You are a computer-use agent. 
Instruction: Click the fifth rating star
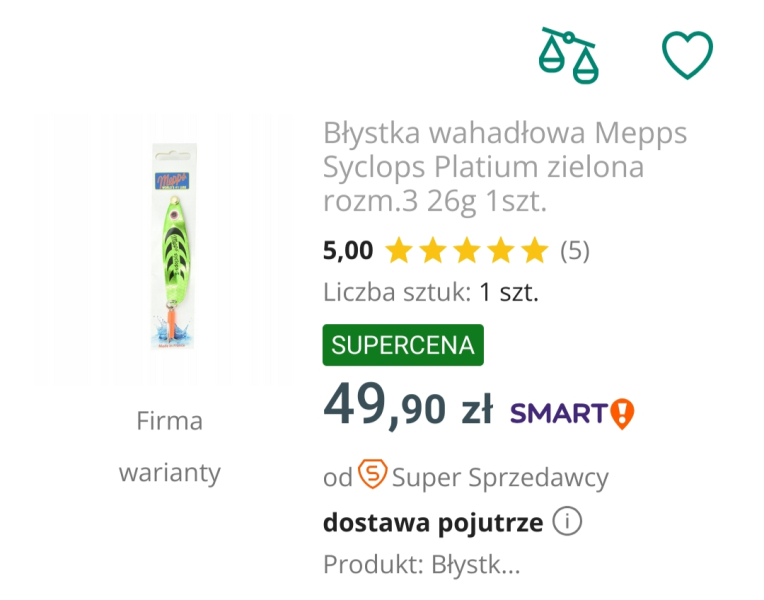point(535,250)
